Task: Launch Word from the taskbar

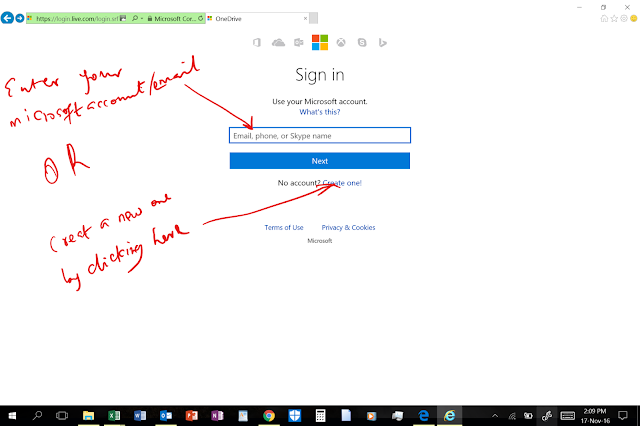Action: pyautogui.click(x=140, y=416)
